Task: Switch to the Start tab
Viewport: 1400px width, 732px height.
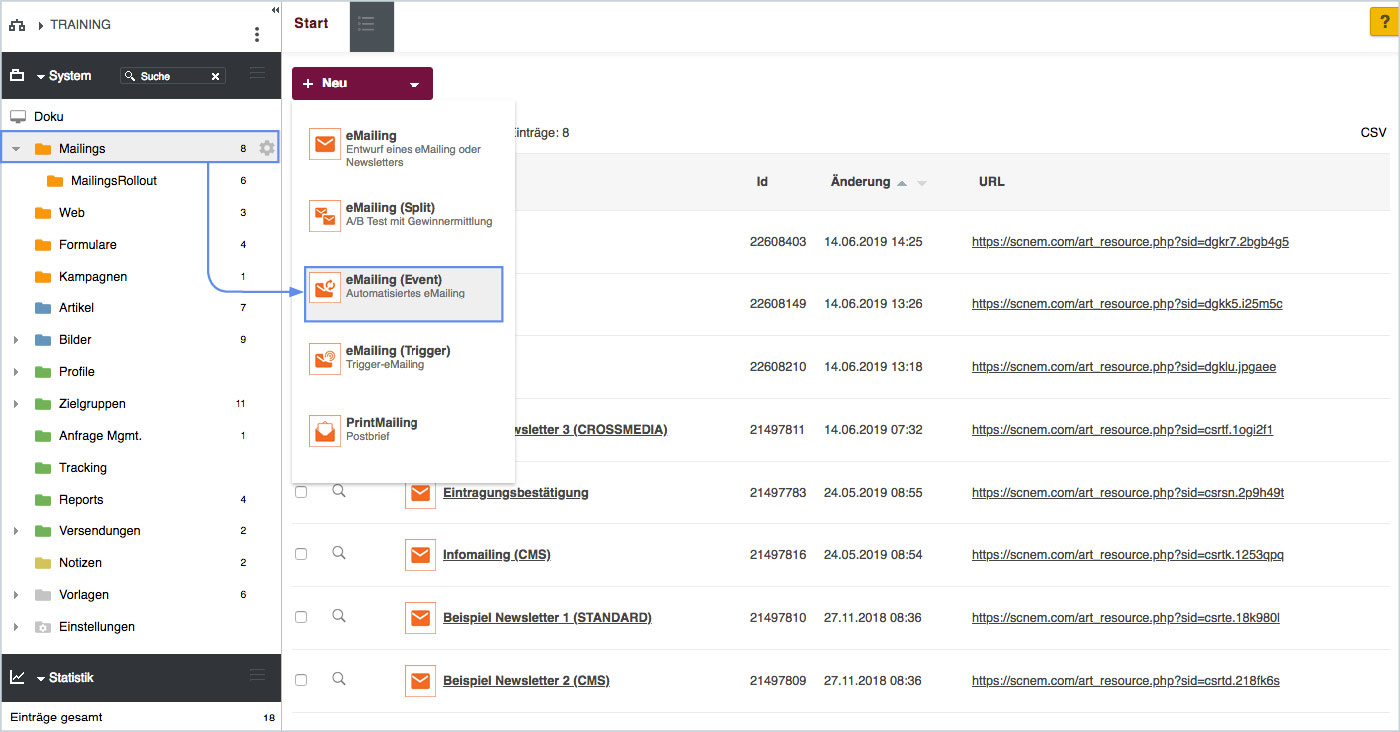Action: (311, 24)
